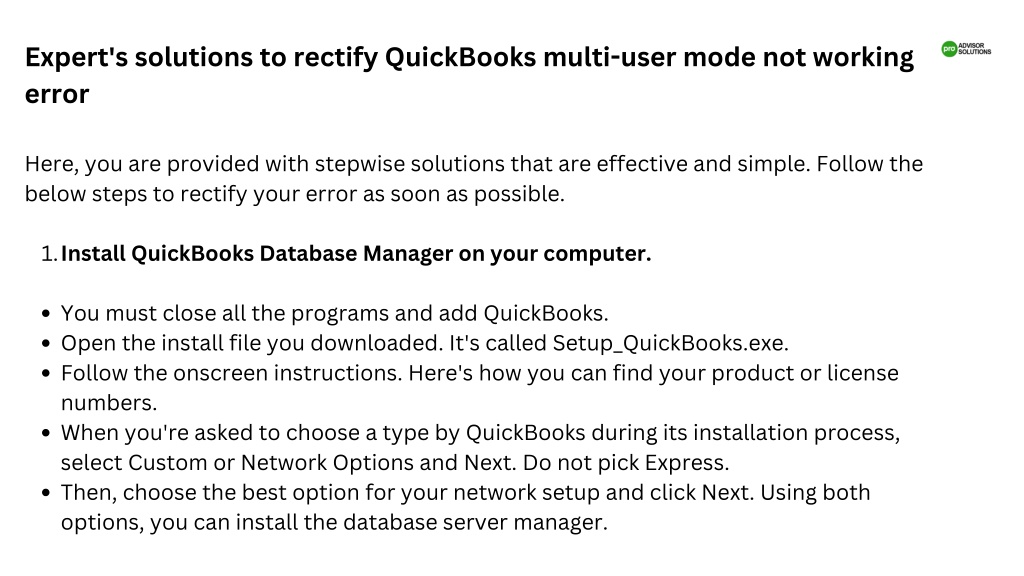Click the text 'Custom or Network Options'
This screenshot has height=576, width=1024.
pyautogui.click(x=271, y=463)
